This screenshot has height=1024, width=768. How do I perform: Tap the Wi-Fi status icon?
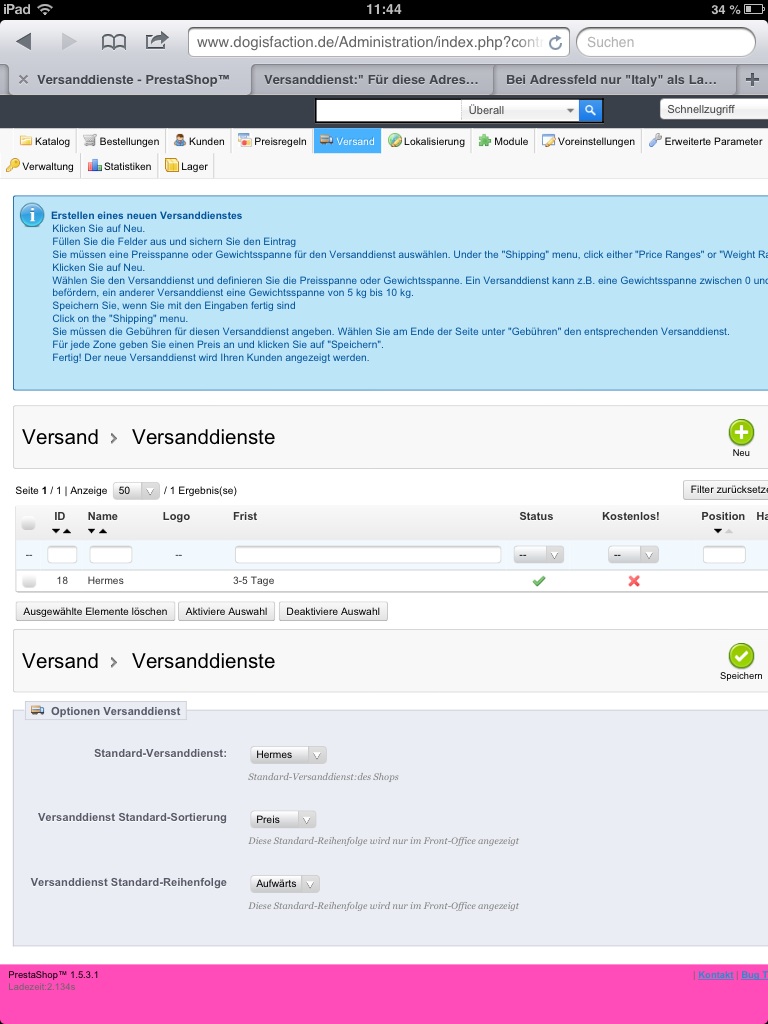[x=45, y=10]
